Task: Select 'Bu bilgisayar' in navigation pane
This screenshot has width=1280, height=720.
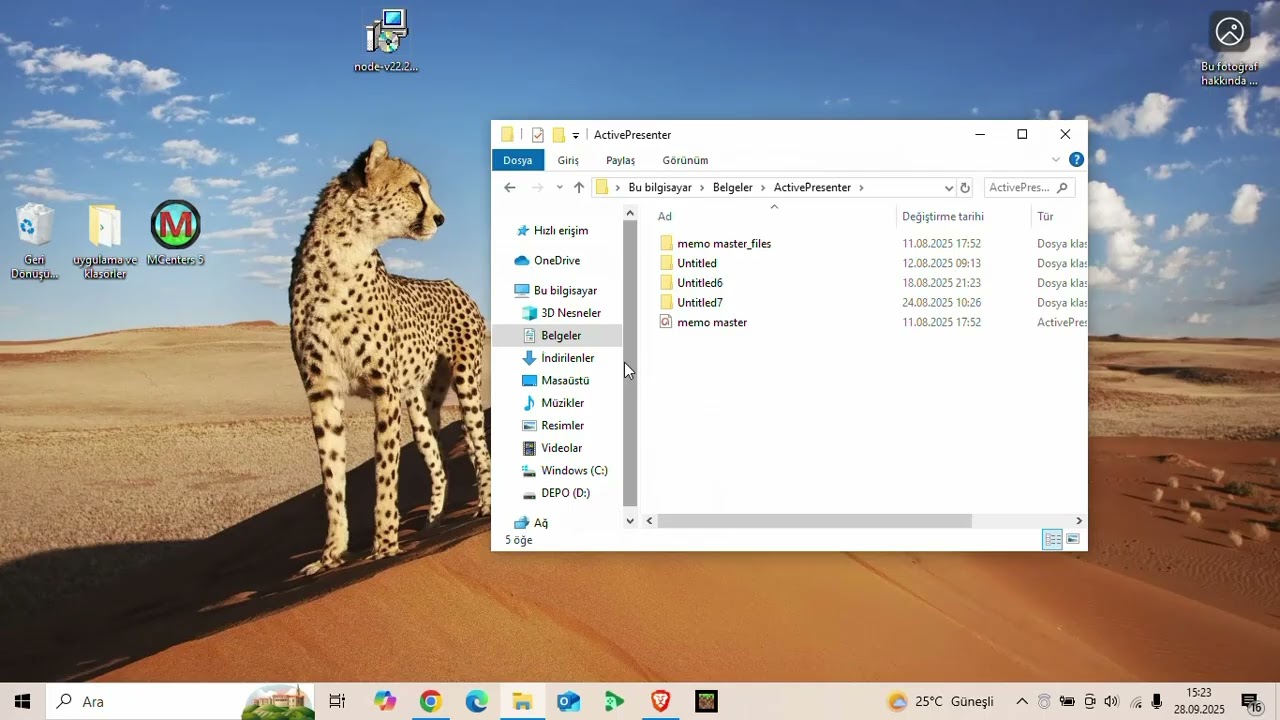Action: tap(555, 291)
